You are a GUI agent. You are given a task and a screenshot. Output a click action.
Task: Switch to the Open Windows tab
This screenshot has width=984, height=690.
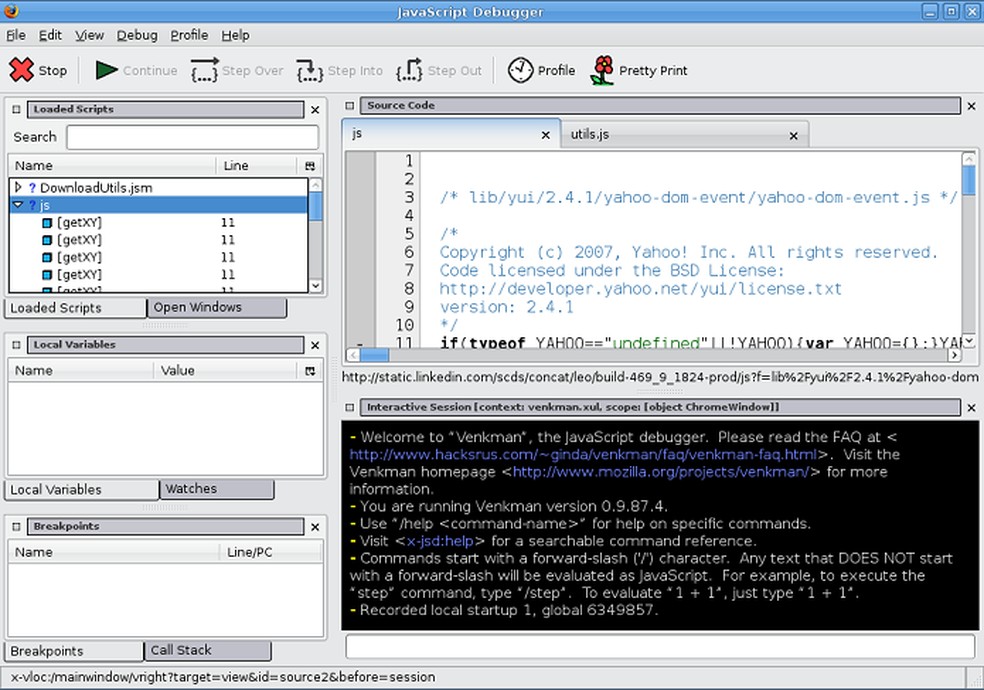(197, 308)
